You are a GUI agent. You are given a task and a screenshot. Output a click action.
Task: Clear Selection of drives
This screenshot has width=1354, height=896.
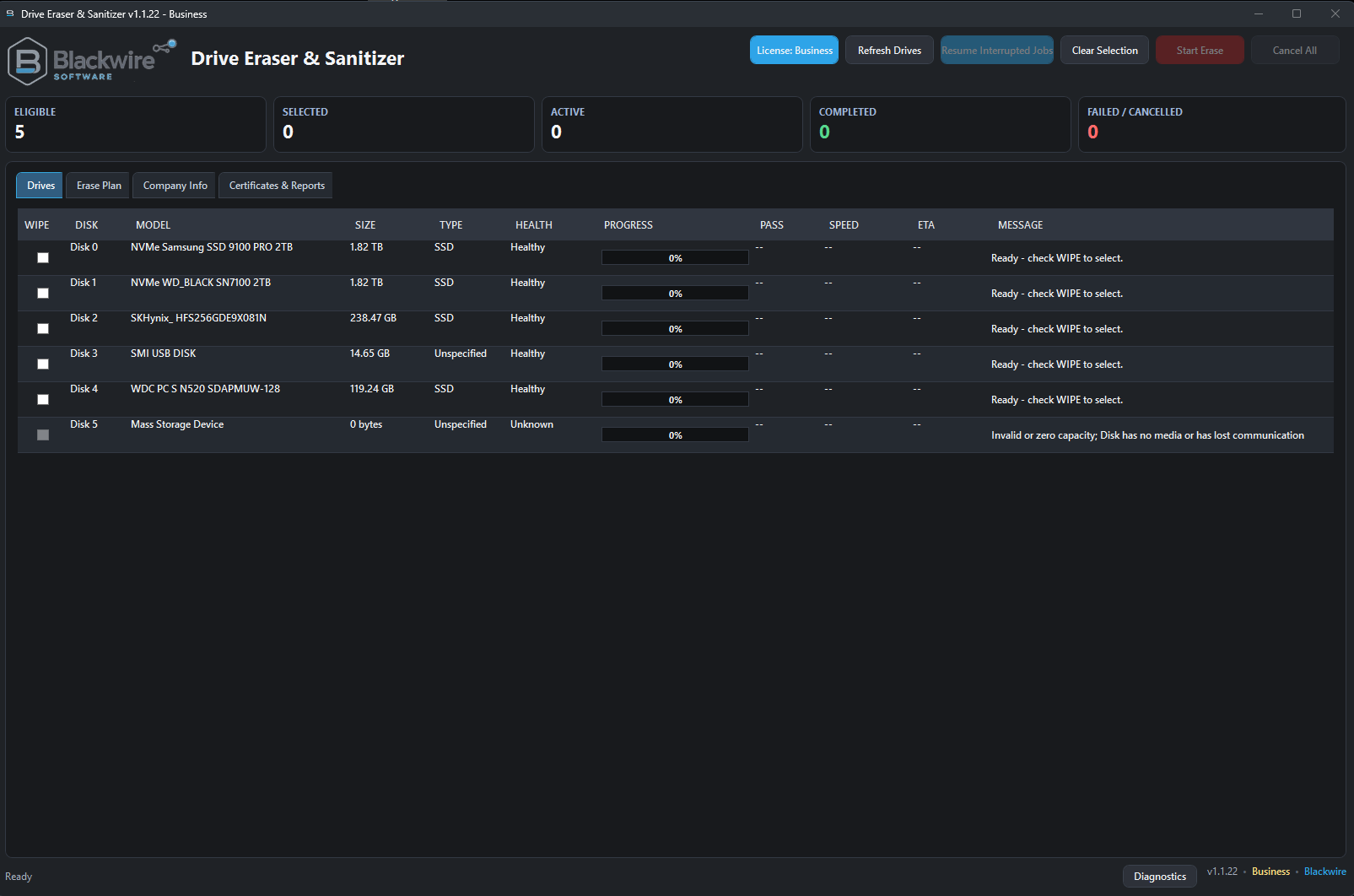click(x=1104, y=51)
